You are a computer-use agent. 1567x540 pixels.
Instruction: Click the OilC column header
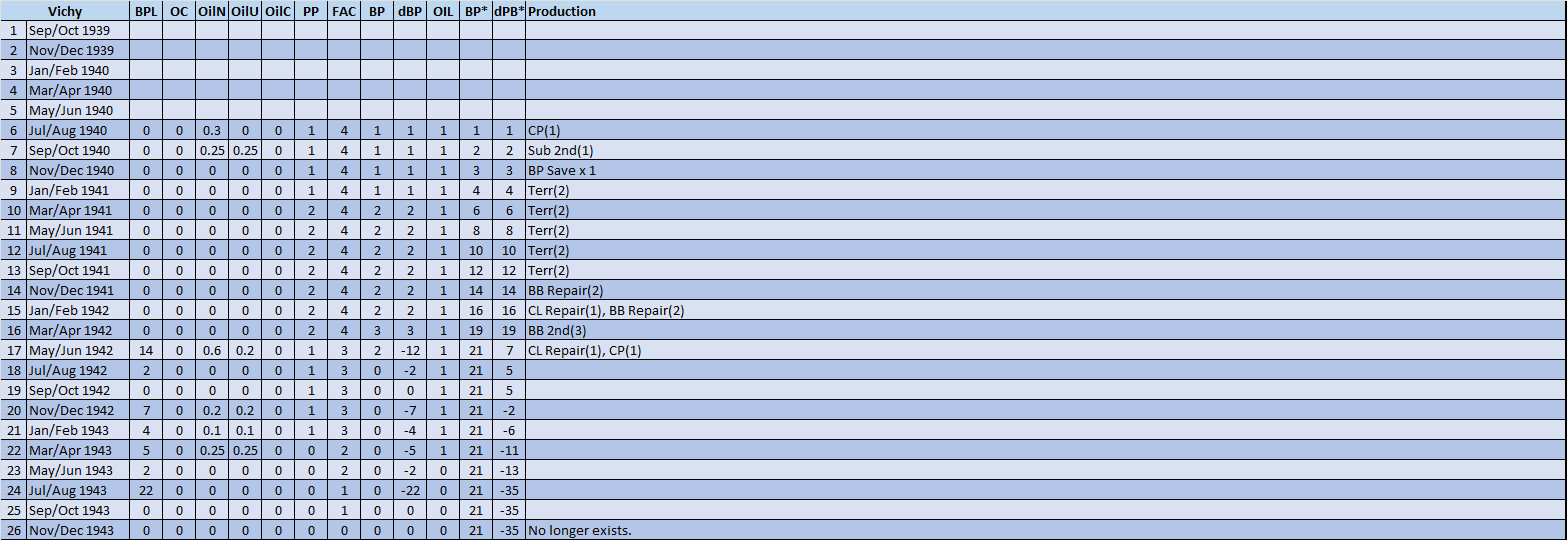278,11
